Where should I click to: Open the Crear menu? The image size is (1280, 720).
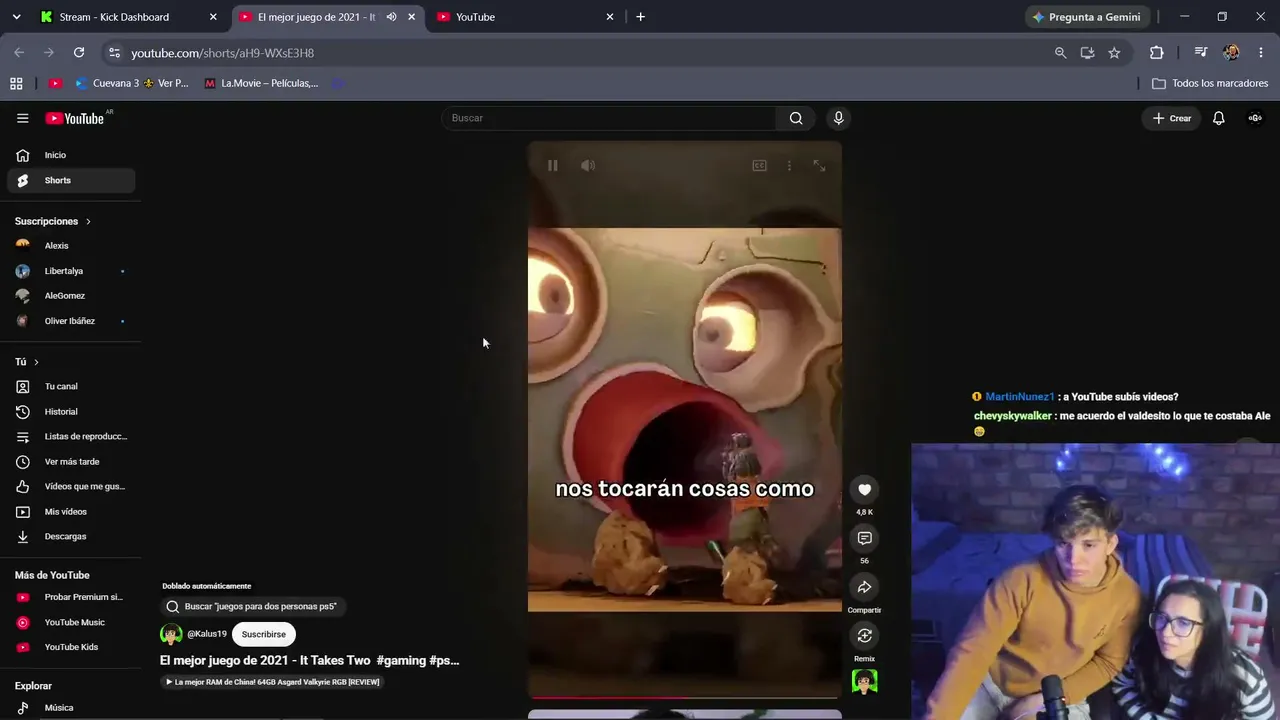(1172, 118)
